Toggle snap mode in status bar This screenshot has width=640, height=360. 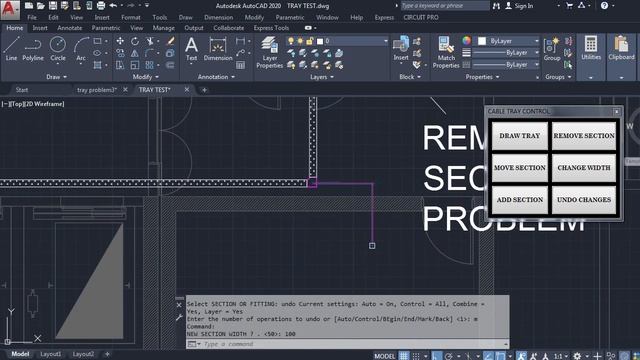[416, 356]
